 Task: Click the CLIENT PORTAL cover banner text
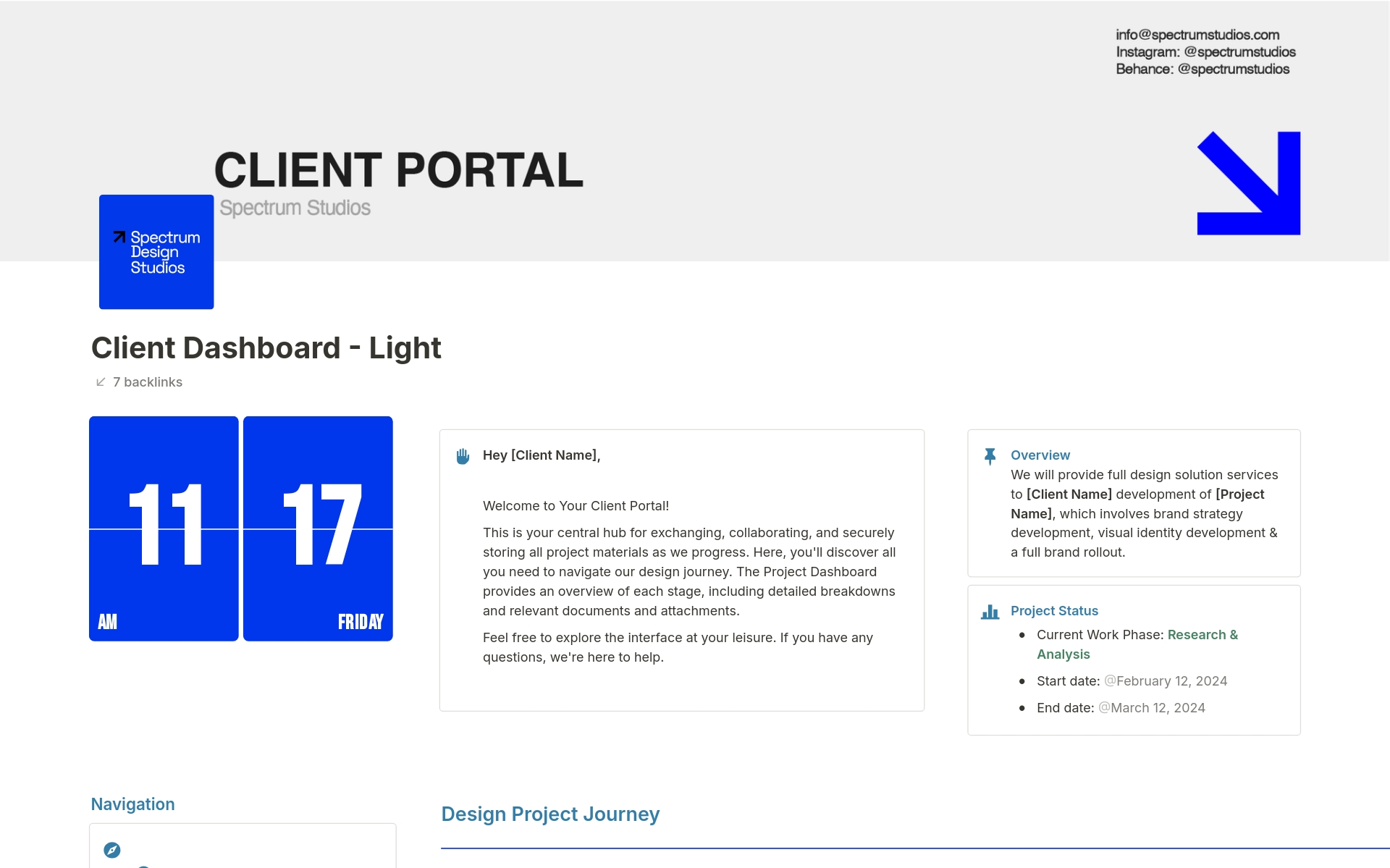398,170
